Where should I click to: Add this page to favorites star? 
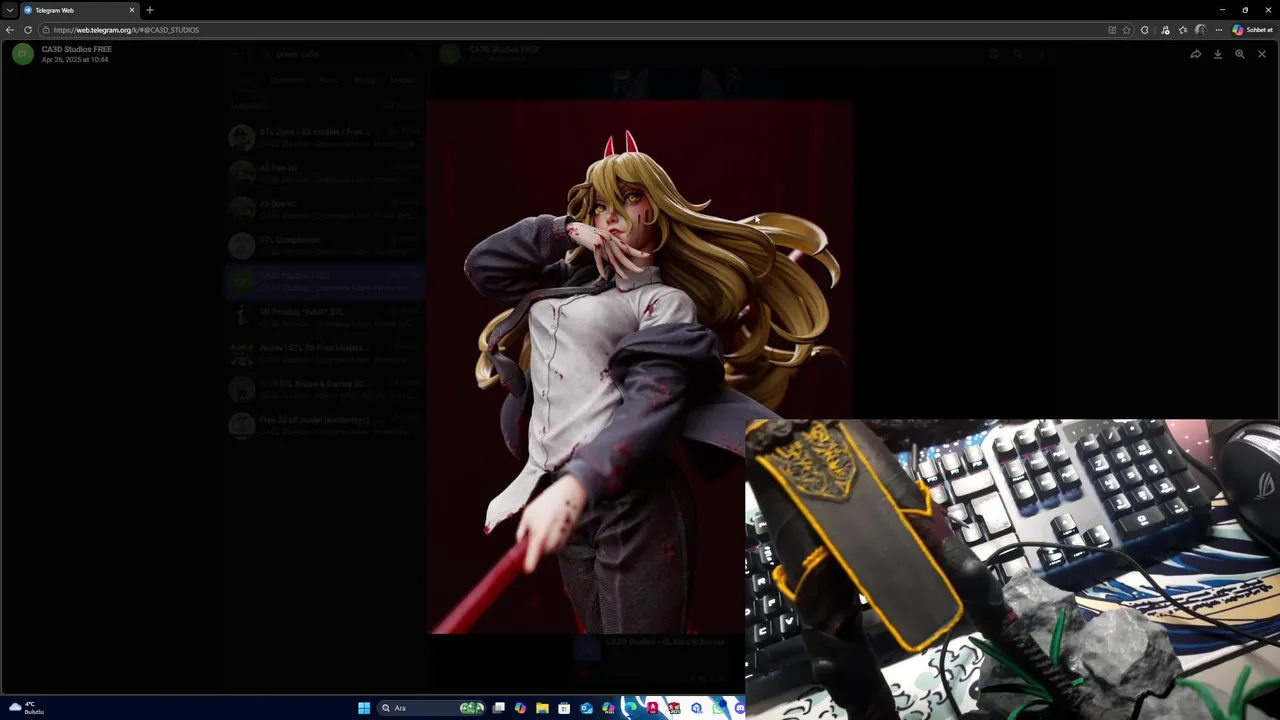click(1127, 30)
